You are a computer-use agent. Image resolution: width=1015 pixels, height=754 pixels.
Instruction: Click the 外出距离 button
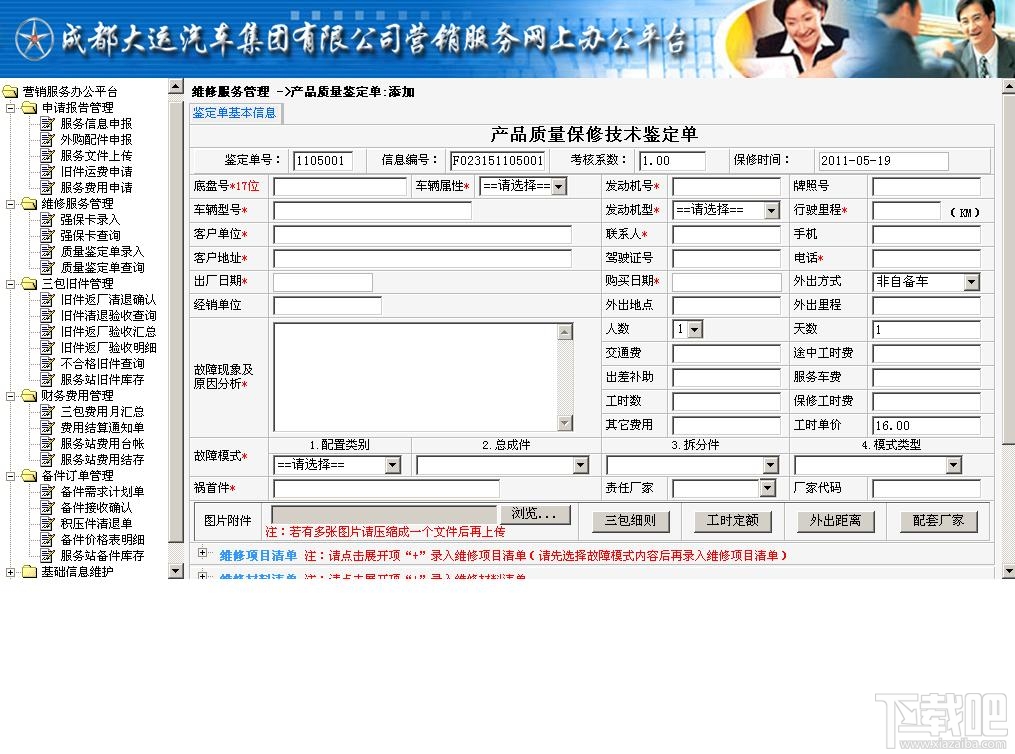835,520
